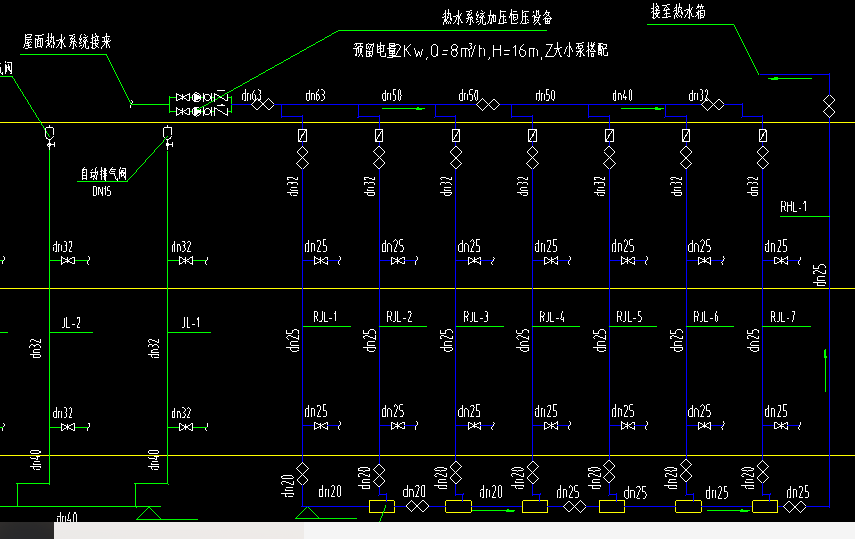Click green flow arrow beside RHL-1 riser
855x539 pixels.
[x=826, y=371]
